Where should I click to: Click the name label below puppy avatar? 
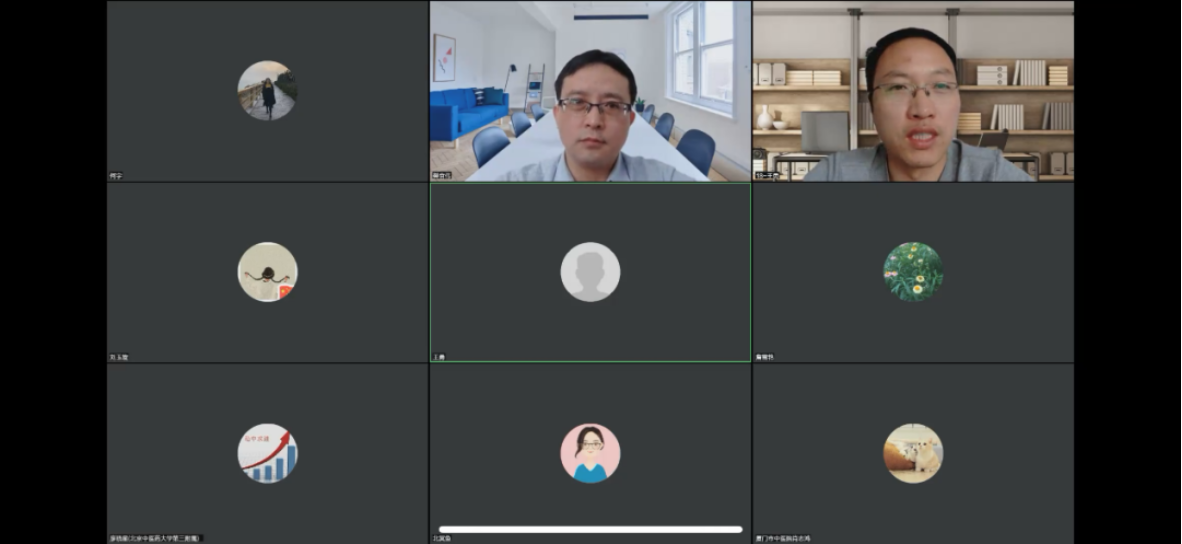783,538
